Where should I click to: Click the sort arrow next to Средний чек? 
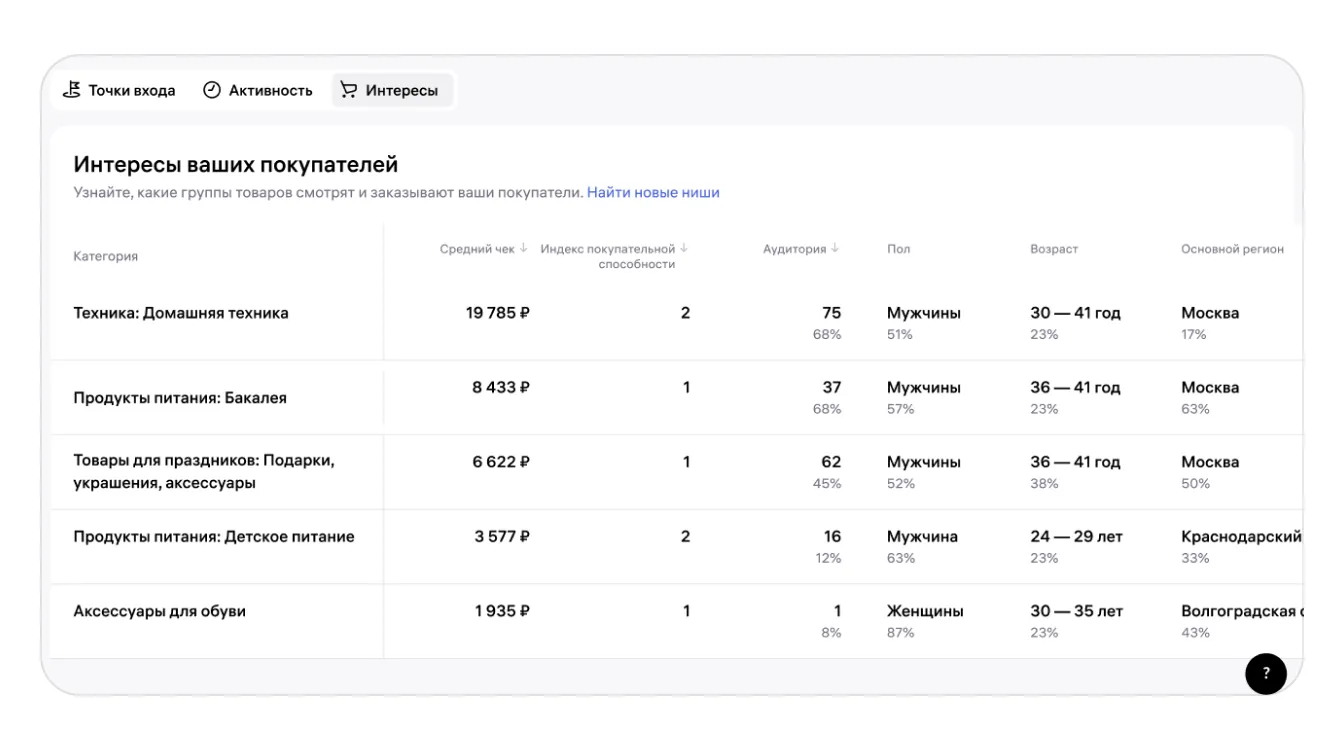pyautogui.click(x=524, y=249)
